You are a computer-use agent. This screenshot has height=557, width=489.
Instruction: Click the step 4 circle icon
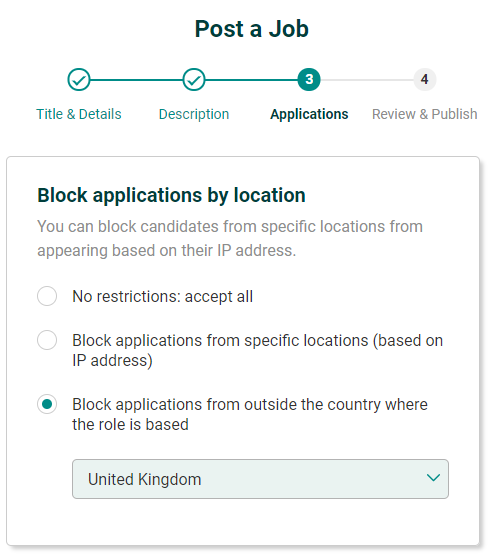pos(424,80)
